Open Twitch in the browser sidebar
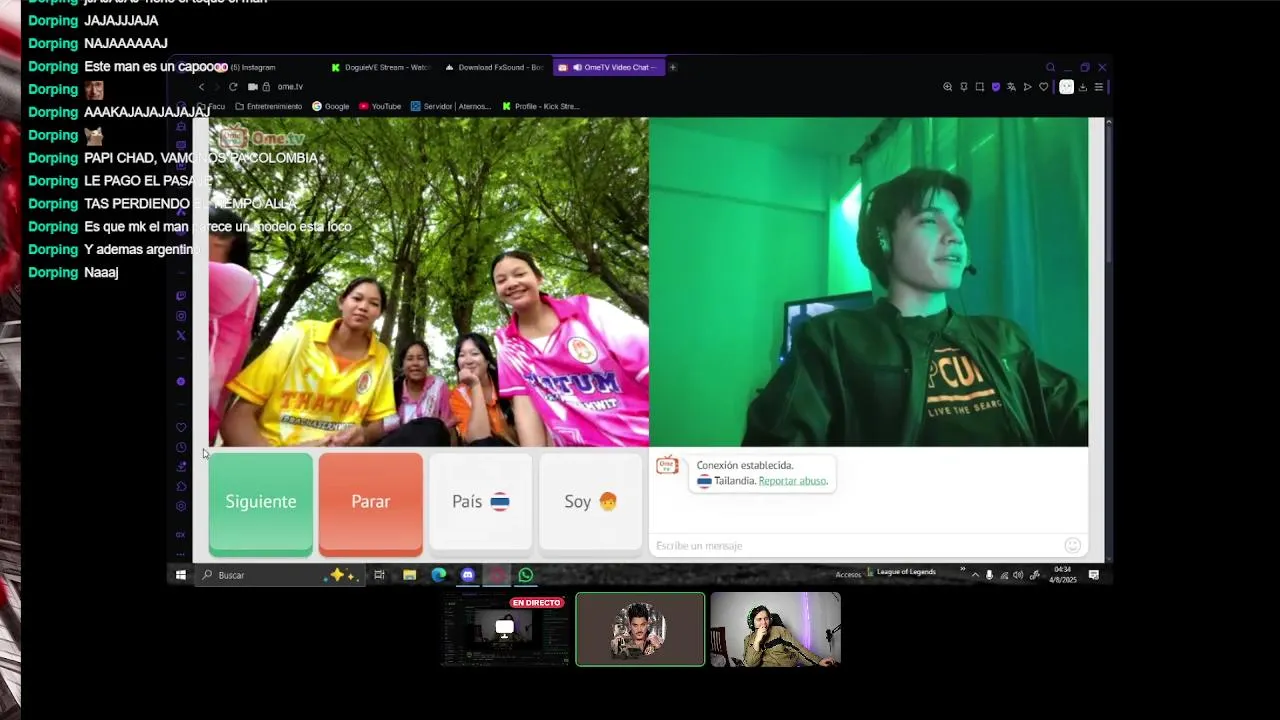This screenshot has width=1280, height=720. [x=181, y=296]
